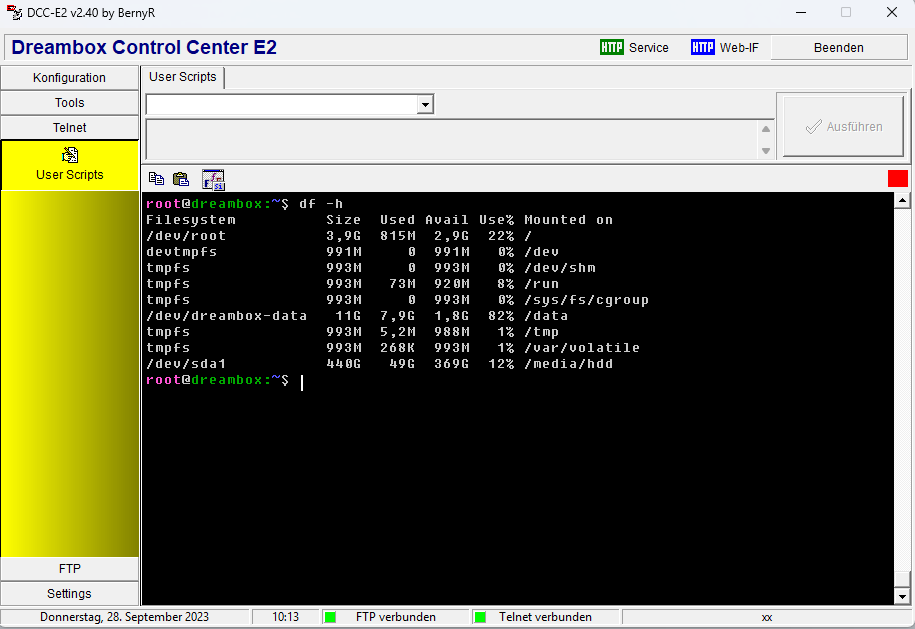Screen dimensions: 915x629
Task: Click the paste icon above the terminal
Action: coord(181,179)
